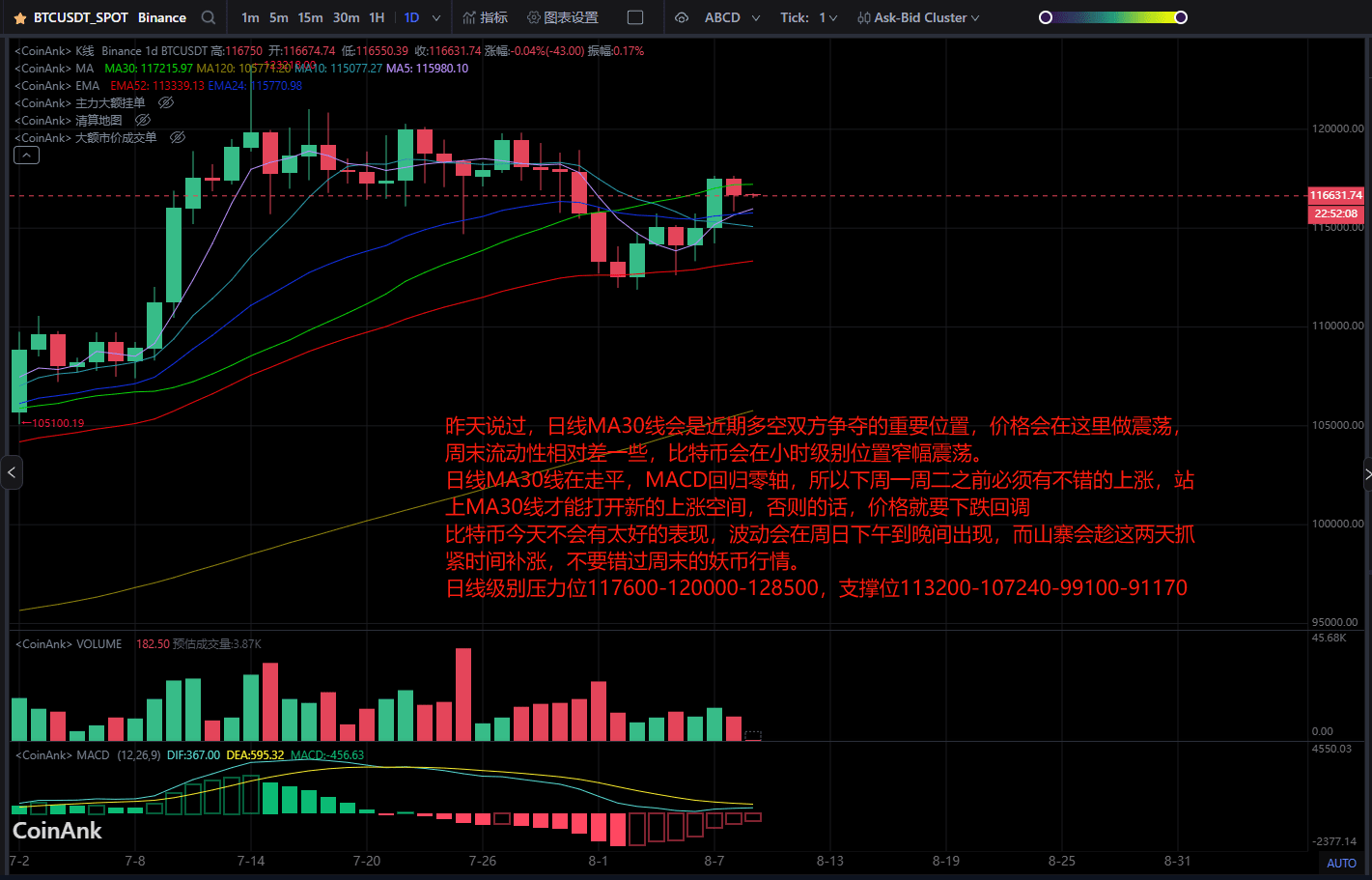Select the 5m timeframe
The image size is (1372, 880).
[278, 17]
